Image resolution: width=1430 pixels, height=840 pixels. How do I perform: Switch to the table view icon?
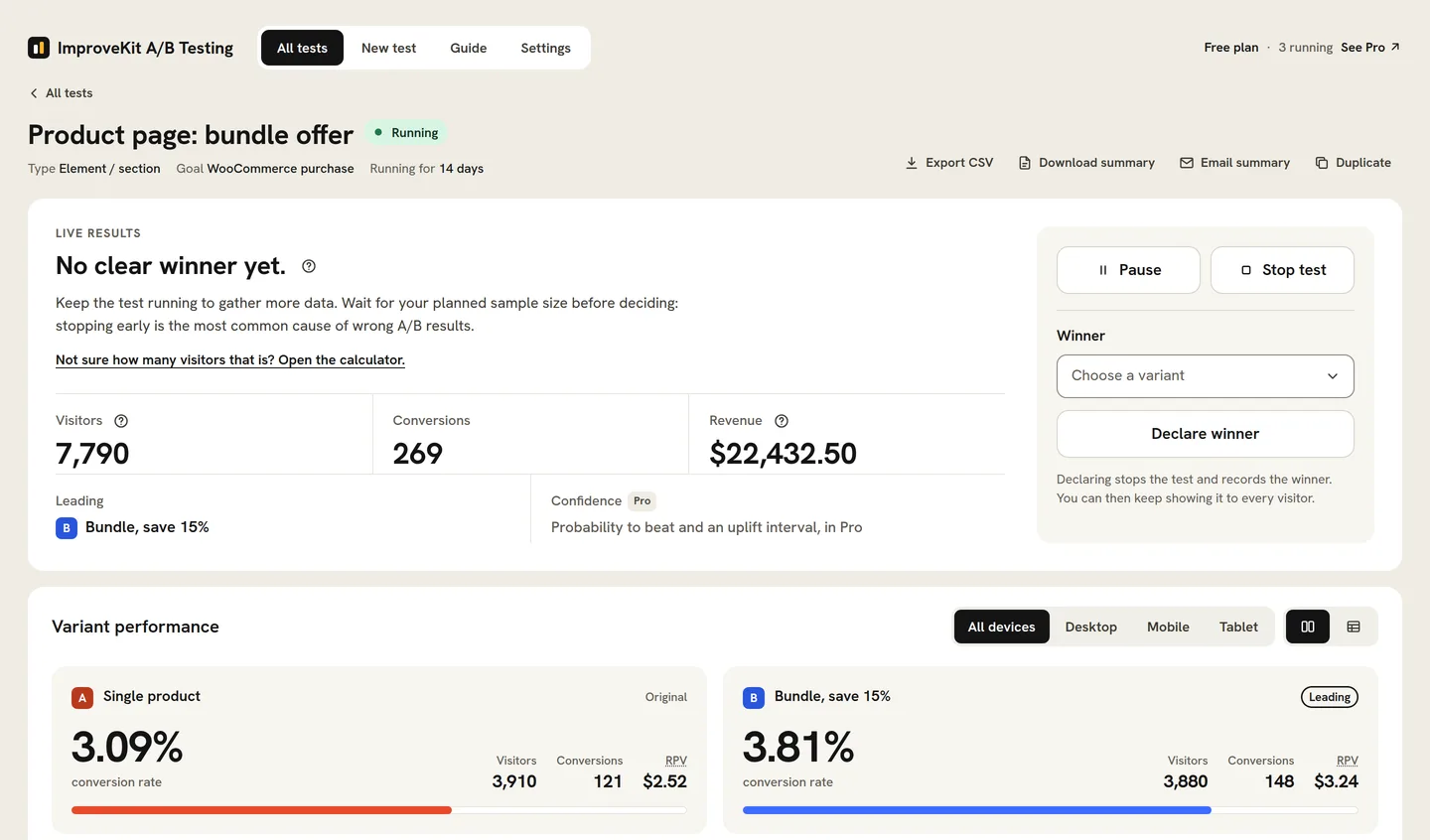1354,627
